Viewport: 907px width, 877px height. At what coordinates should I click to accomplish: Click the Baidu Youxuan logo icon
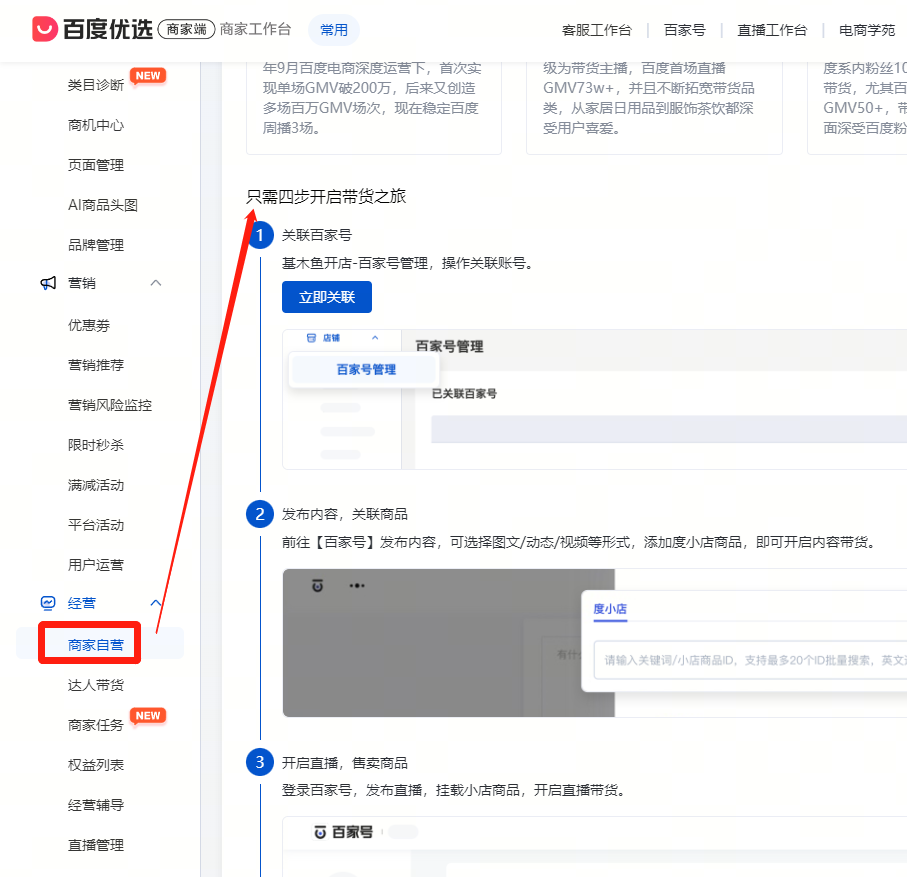[x=45, y=29]
